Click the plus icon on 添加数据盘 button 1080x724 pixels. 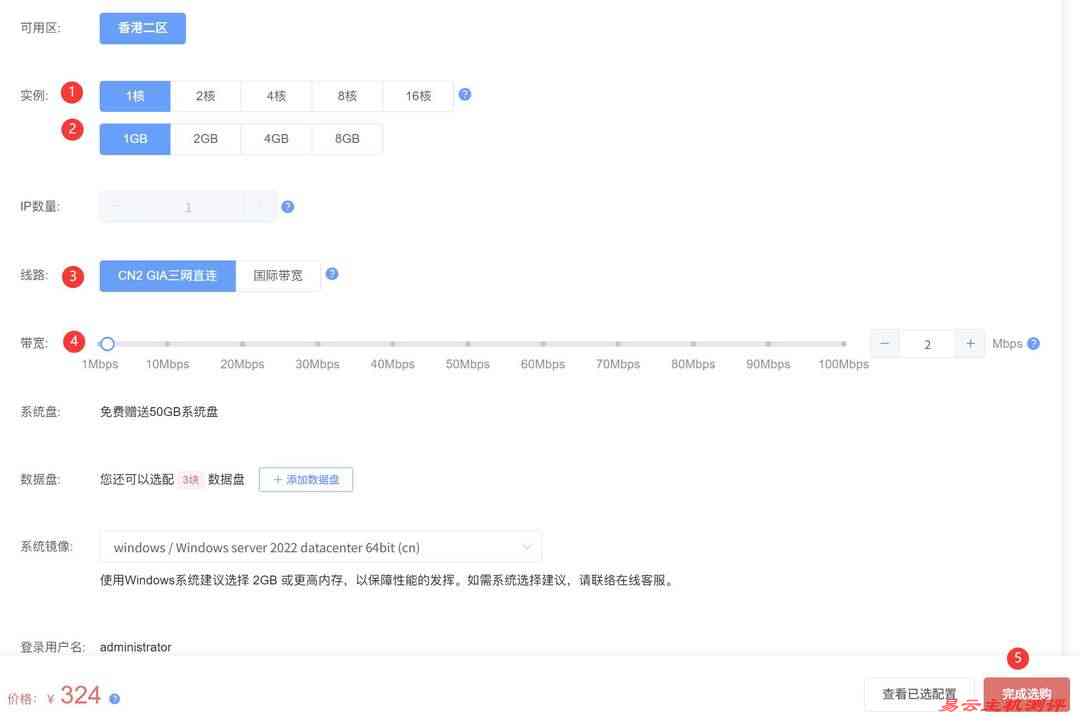[x=277, y=479]
